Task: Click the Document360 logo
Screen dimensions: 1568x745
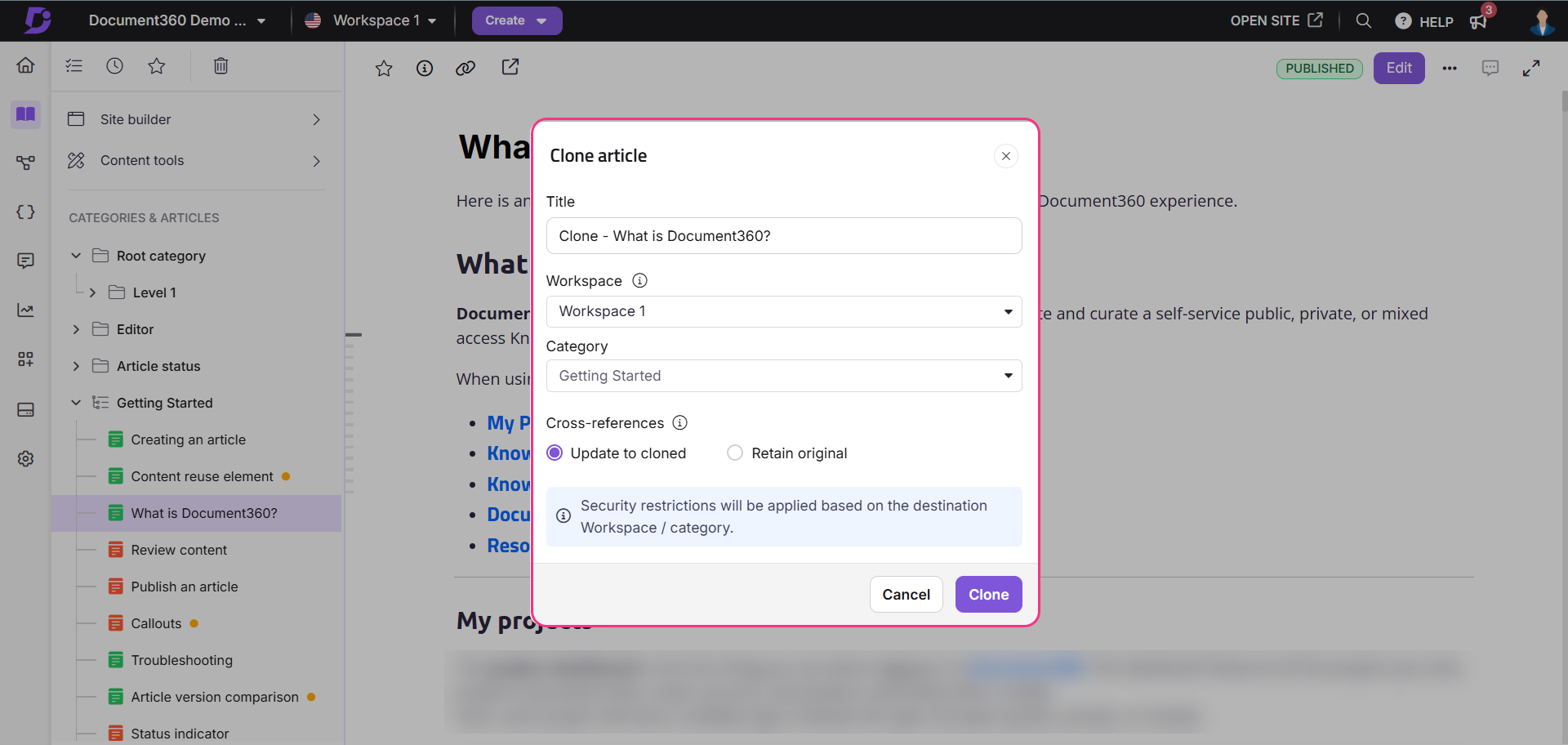Action: [x=38, y=20]
